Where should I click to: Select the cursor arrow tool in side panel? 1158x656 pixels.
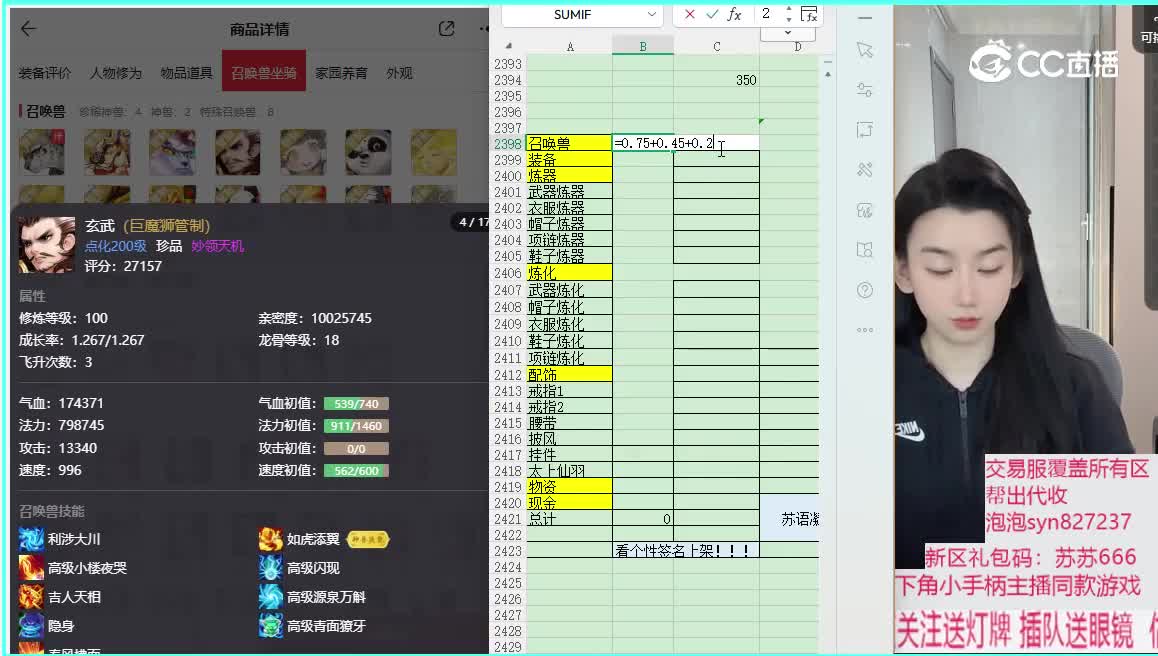pyautogui.click(x=865, y=50)
